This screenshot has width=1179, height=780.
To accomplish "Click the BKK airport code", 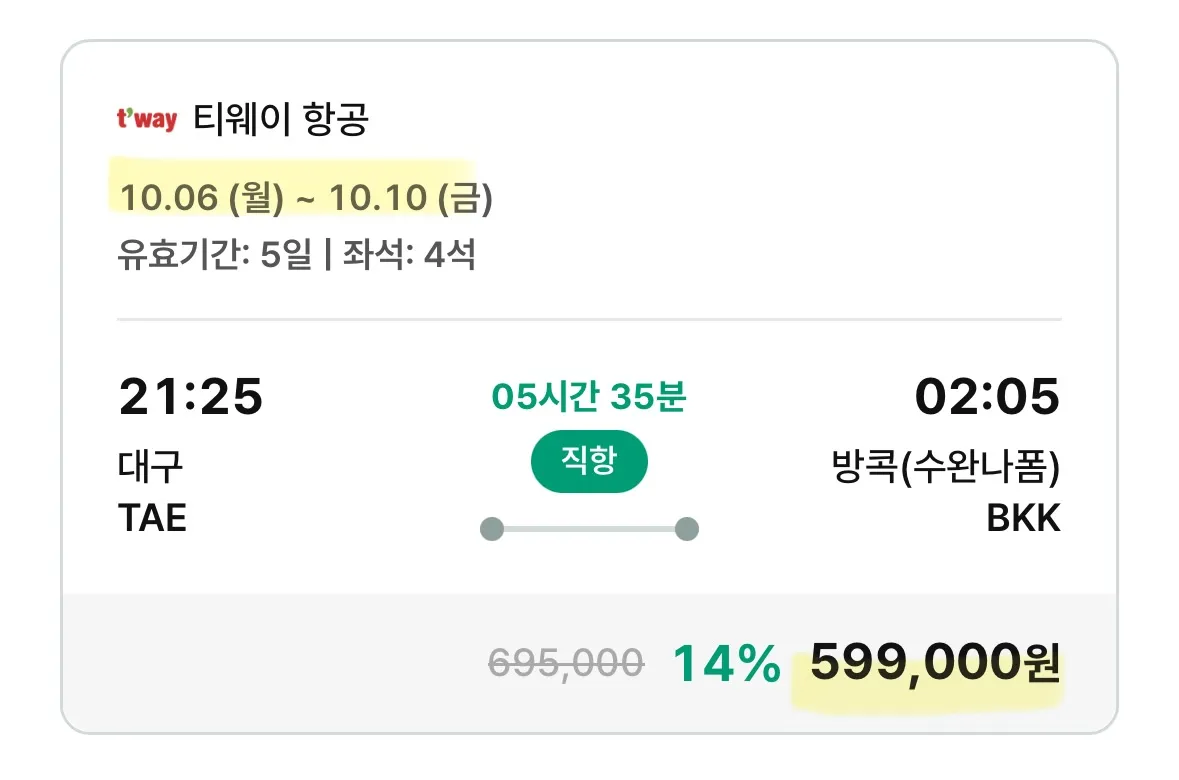I will (x=1022, y=518).
